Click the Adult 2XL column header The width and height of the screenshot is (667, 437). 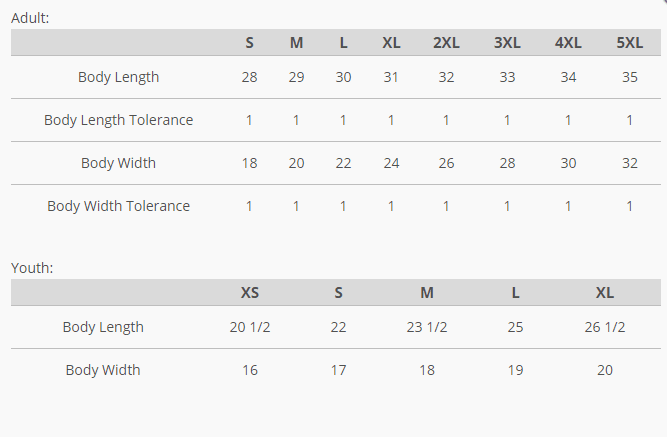coord(446,43)
